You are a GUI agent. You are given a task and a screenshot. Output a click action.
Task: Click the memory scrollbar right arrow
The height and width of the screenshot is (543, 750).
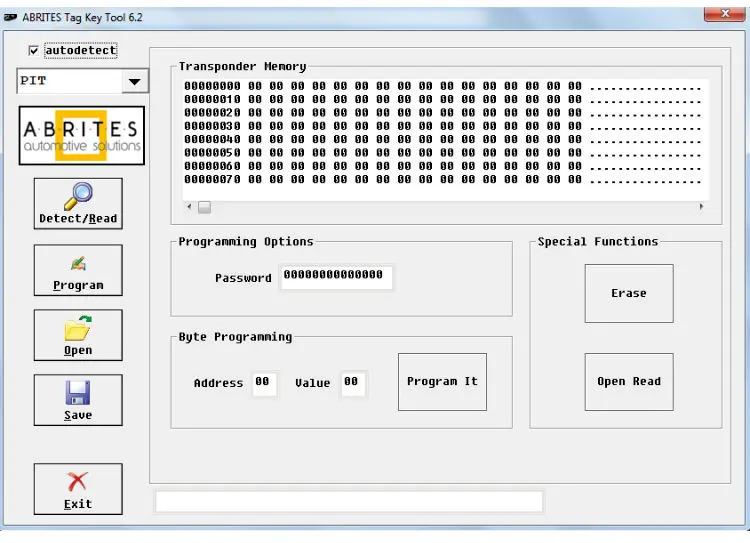click(701, 207)
